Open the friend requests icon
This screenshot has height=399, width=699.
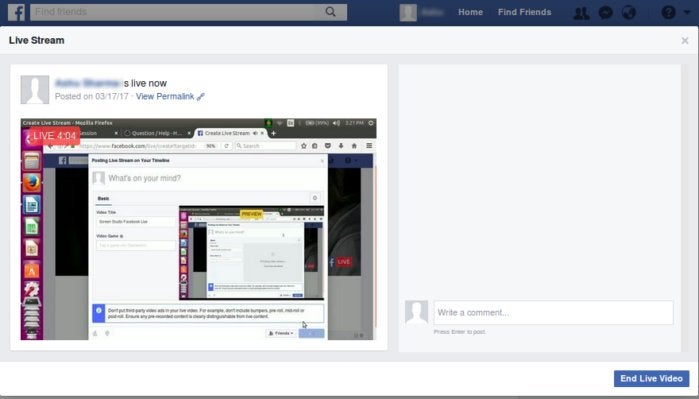click(x=581, y=12)
